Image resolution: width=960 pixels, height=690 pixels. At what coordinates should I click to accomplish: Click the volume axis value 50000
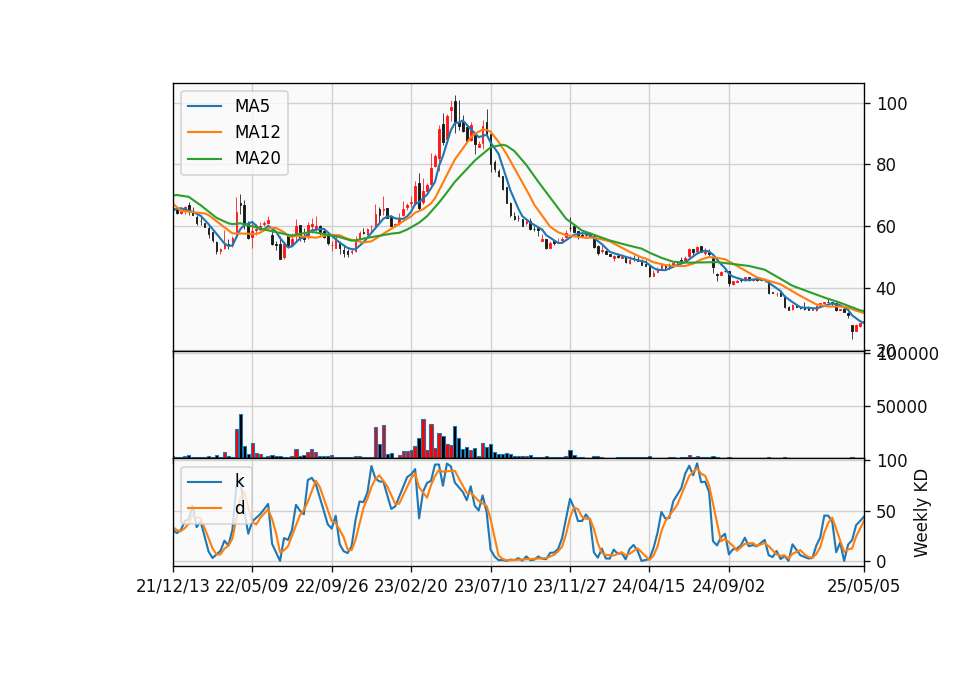[902, 407]
